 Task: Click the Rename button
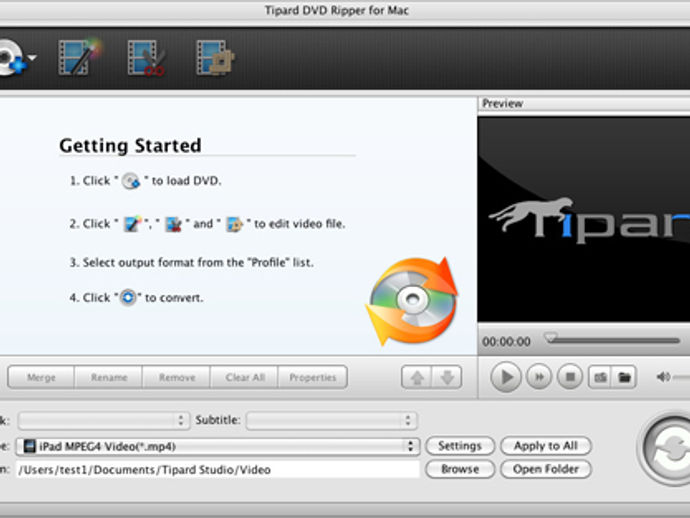coord(109,377)
